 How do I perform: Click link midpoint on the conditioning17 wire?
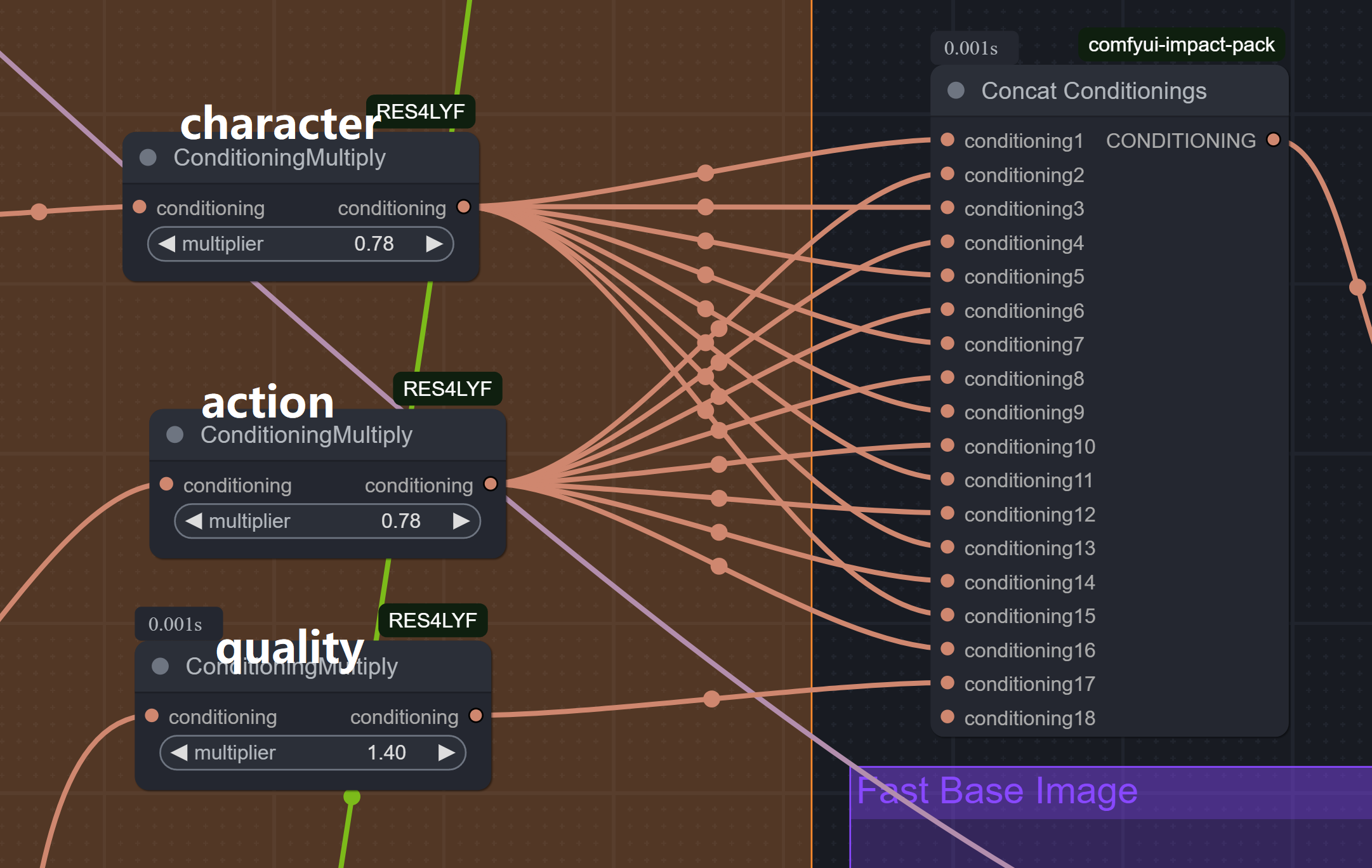[x=712, y=699]
